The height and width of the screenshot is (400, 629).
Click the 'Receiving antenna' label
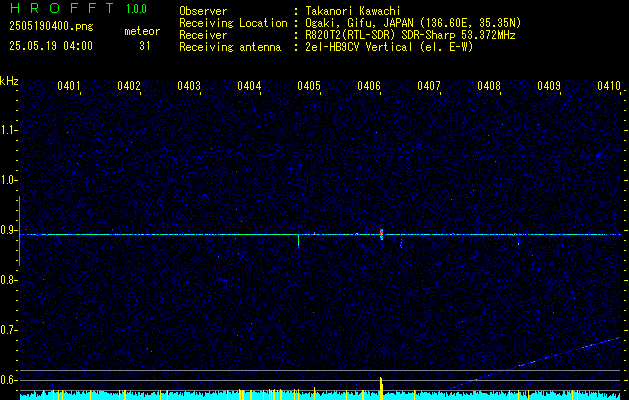[230, 47]
